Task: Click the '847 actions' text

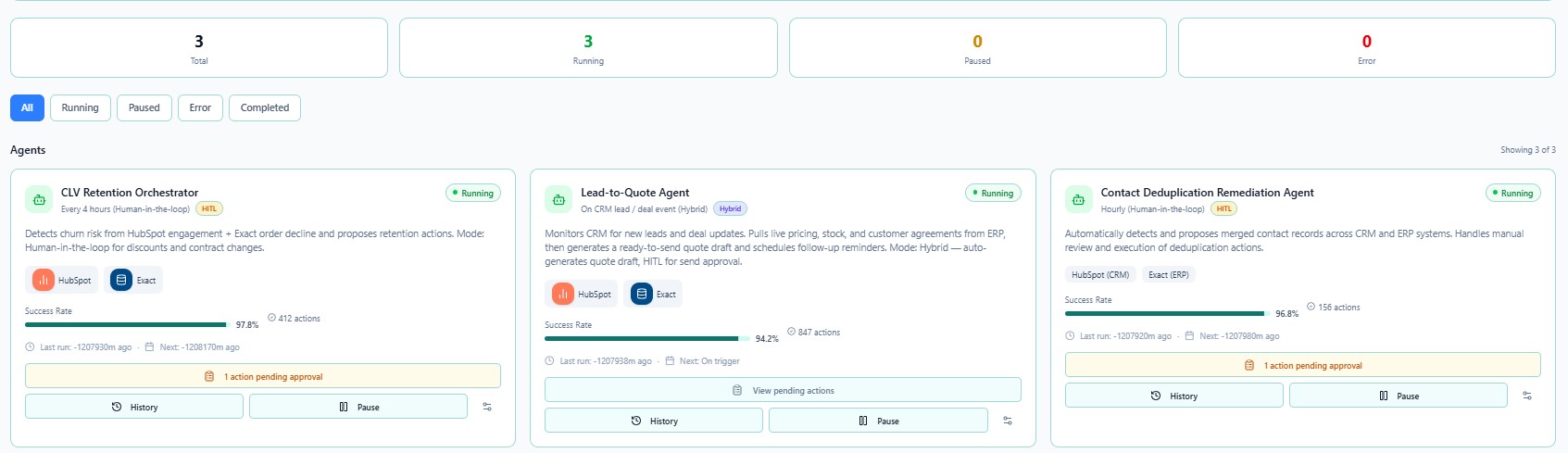Action: pyautogui.click(x=819, y=332)
